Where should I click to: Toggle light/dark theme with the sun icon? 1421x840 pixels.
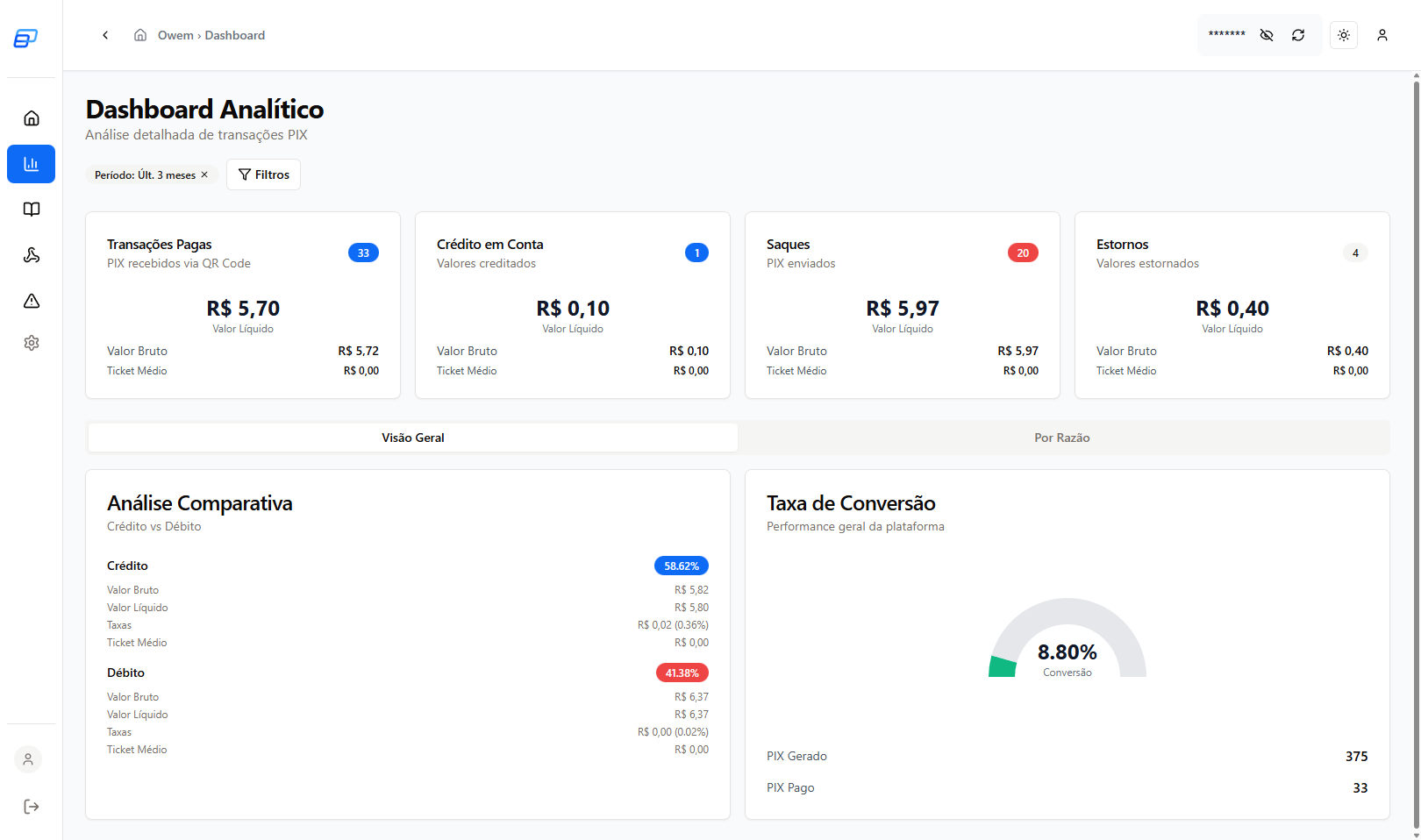(1343, 35)
